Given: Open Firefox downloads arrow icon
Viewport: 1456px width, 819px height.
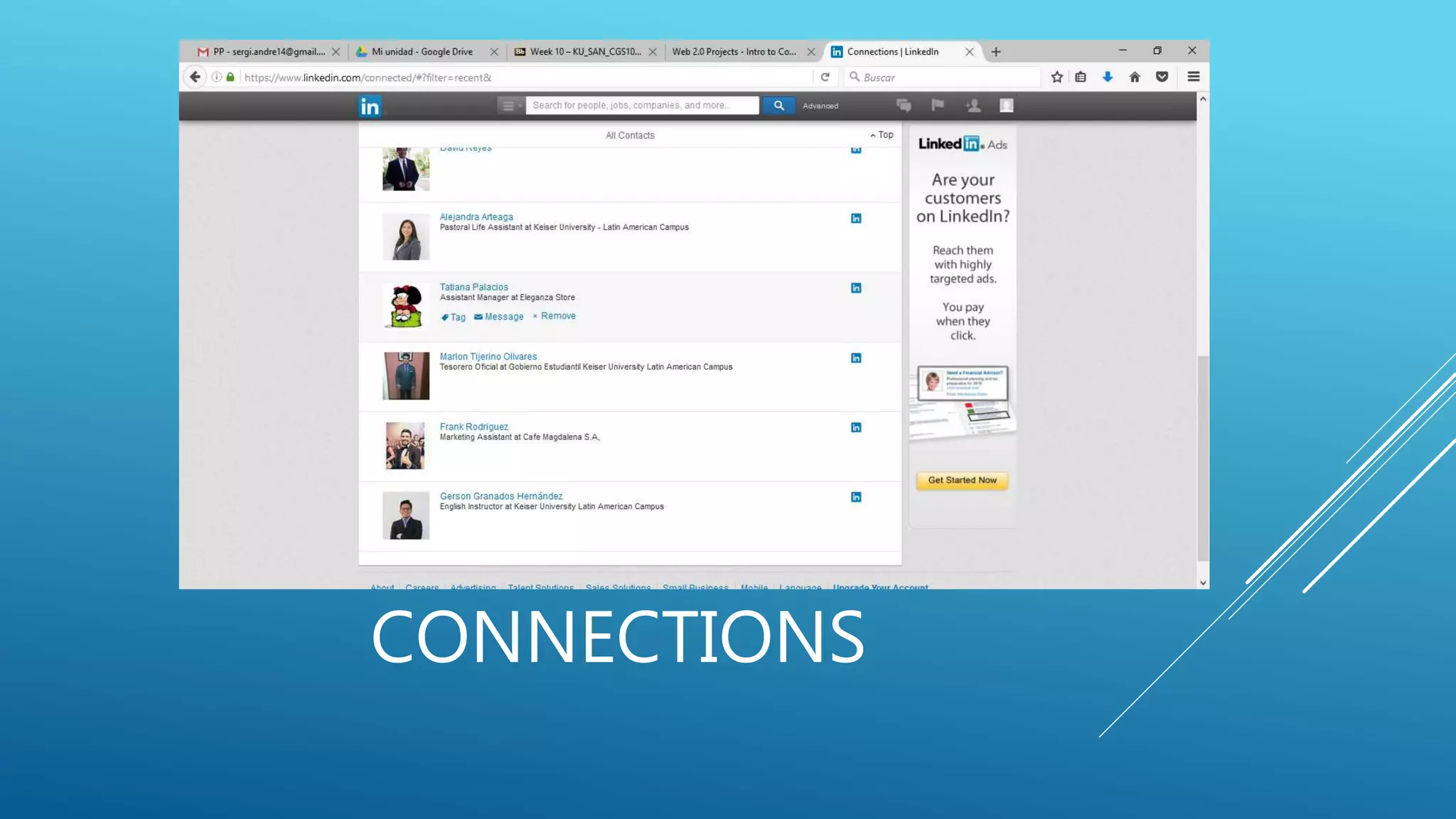Looking at the screenshot, I should pyautogui.click(x=1108, y=77).
